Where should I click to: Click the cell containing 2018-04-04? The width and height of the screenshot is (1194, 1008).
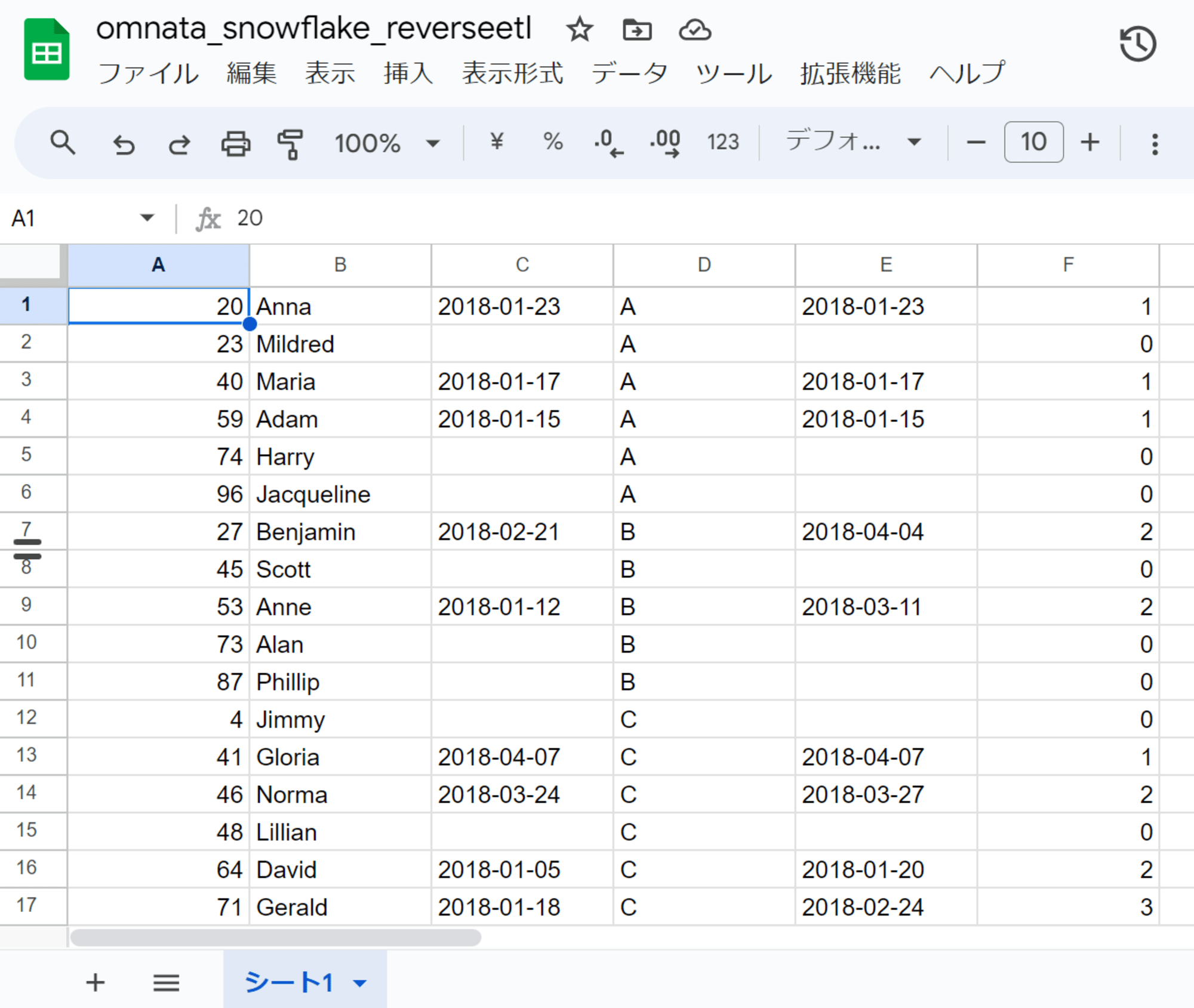coord(887,532)
